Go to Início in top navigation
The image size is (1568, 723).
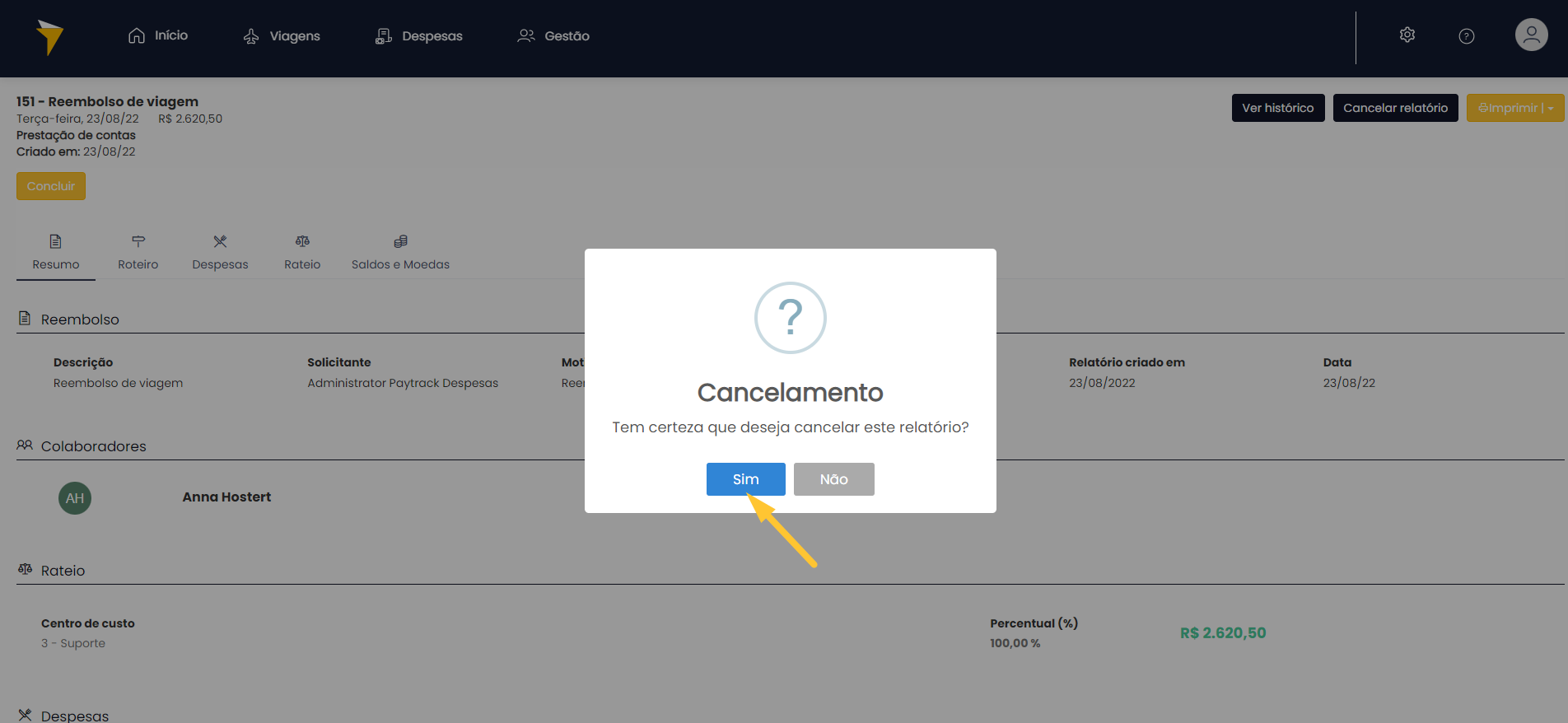click(x=158, y=35)
